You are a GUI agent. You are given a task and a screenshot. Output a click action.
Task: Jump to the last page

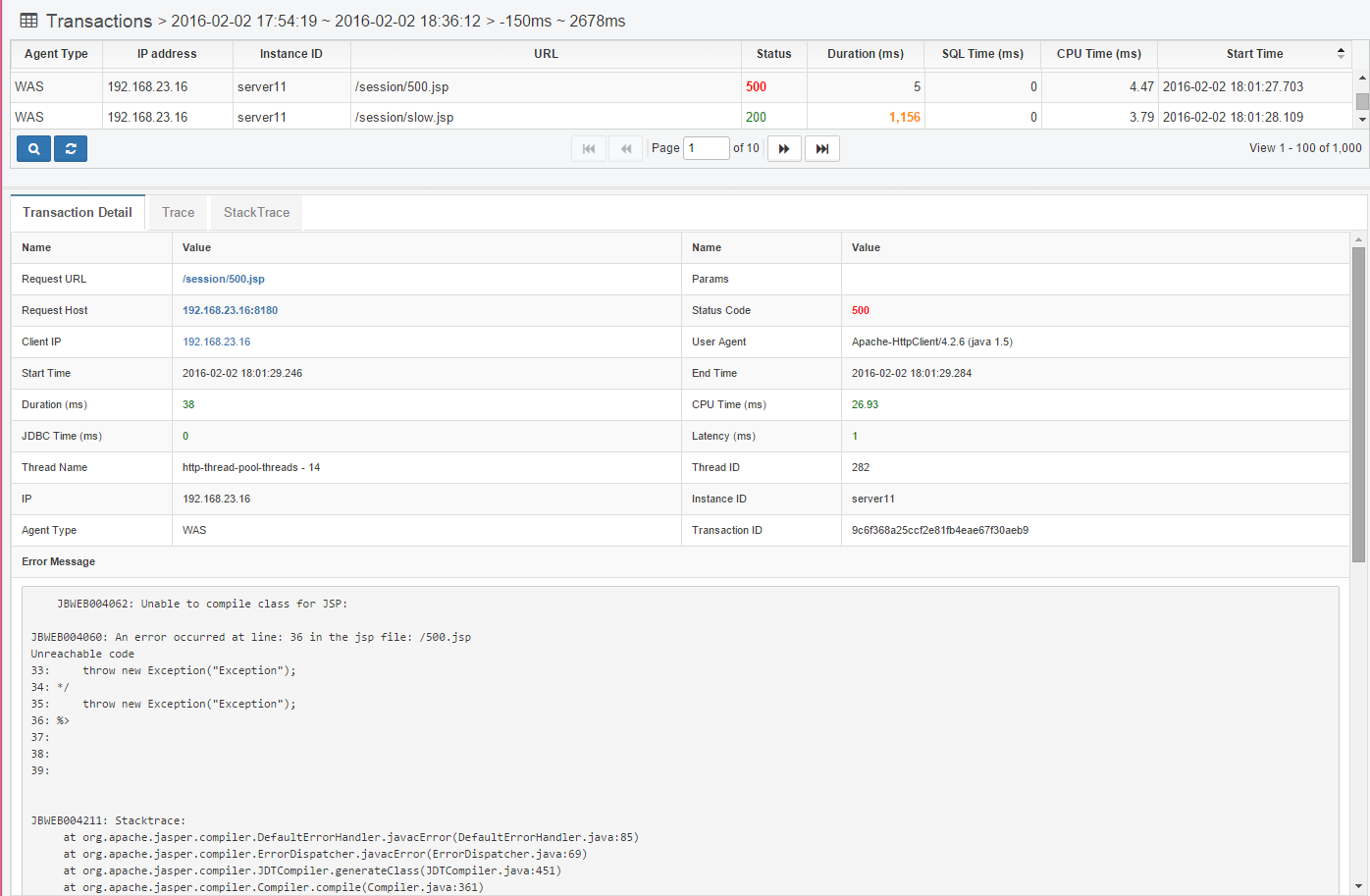pos(822,149)
